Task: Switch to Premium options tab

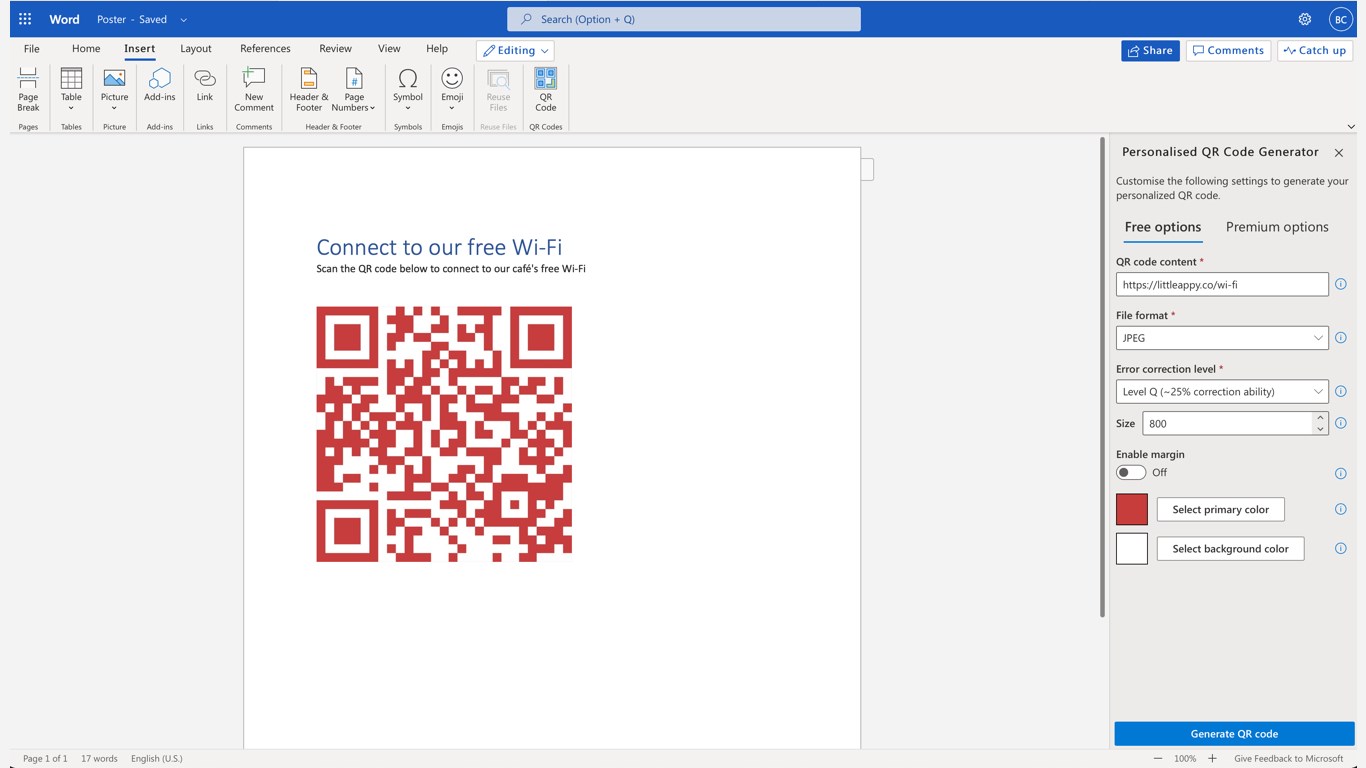Action: [1277, 227]
